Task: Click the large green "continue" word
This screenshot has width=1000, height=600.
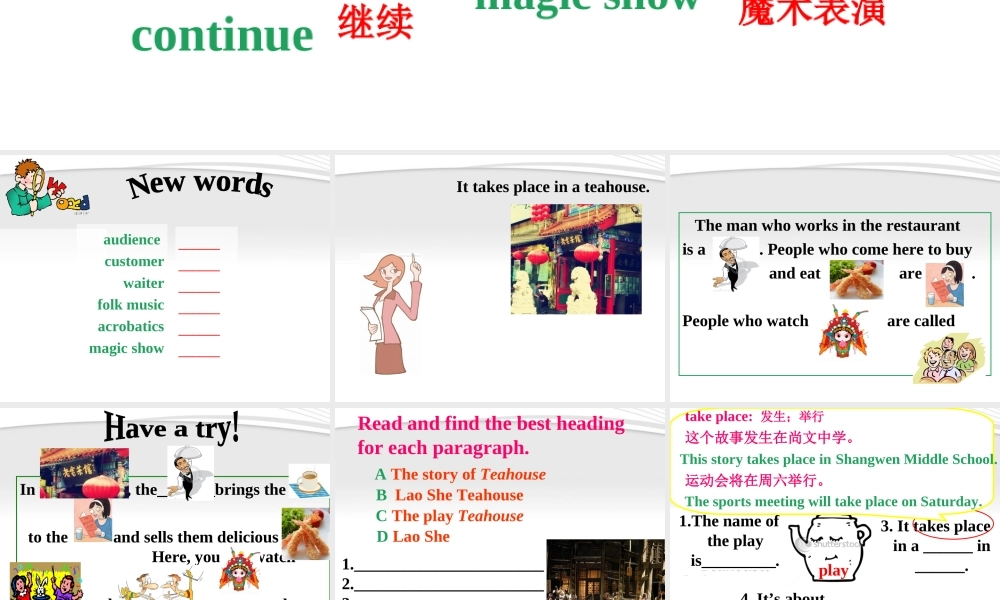Action: pos(222,36)
